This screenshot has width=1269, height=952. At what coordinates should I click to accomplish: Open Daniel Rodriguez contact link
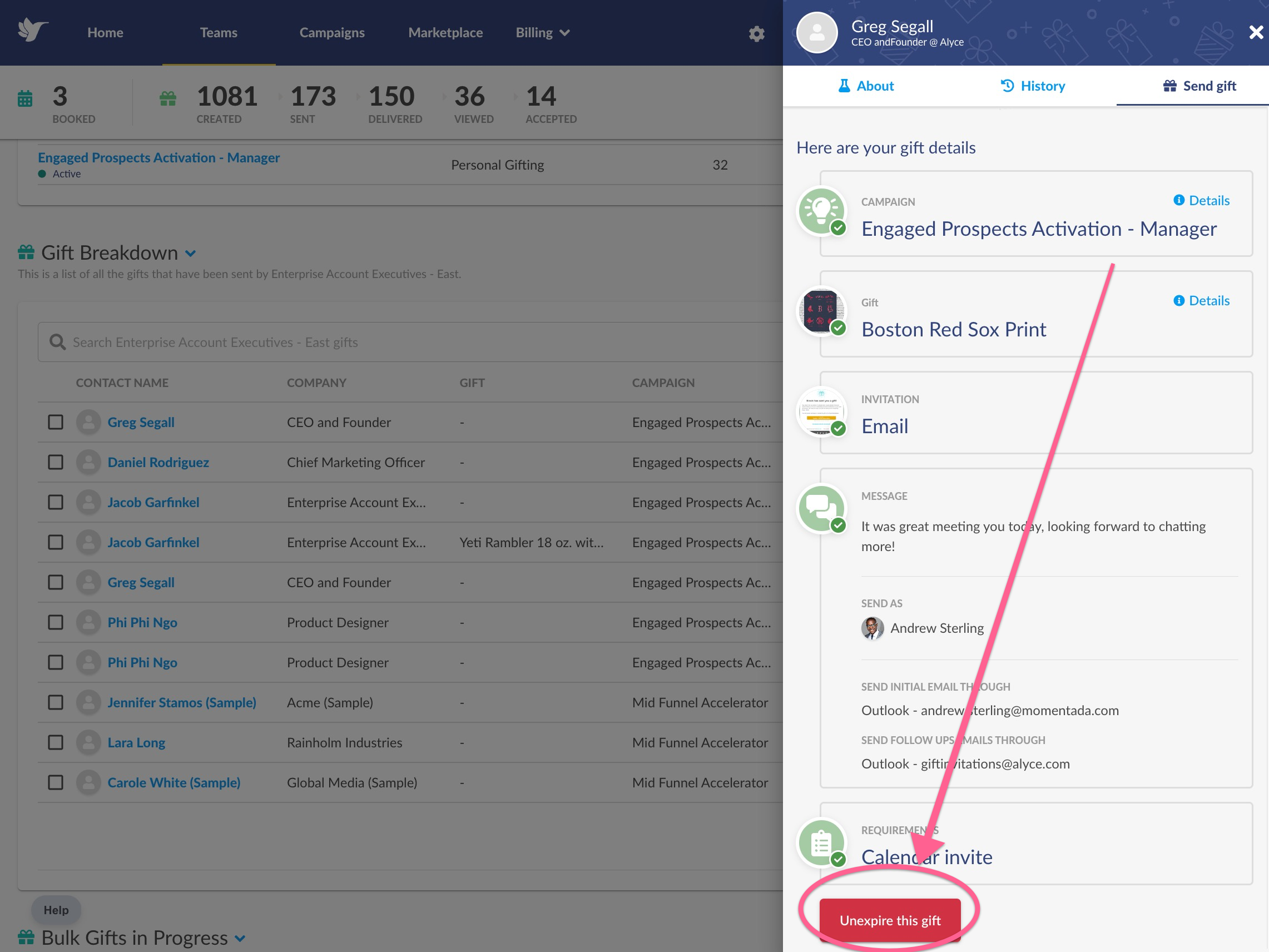tap(158, 462)
